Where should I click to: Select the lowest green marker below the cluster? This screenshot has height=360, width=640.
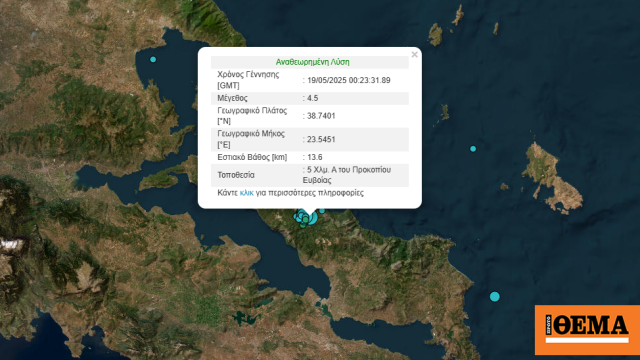(x=302, y=226)
